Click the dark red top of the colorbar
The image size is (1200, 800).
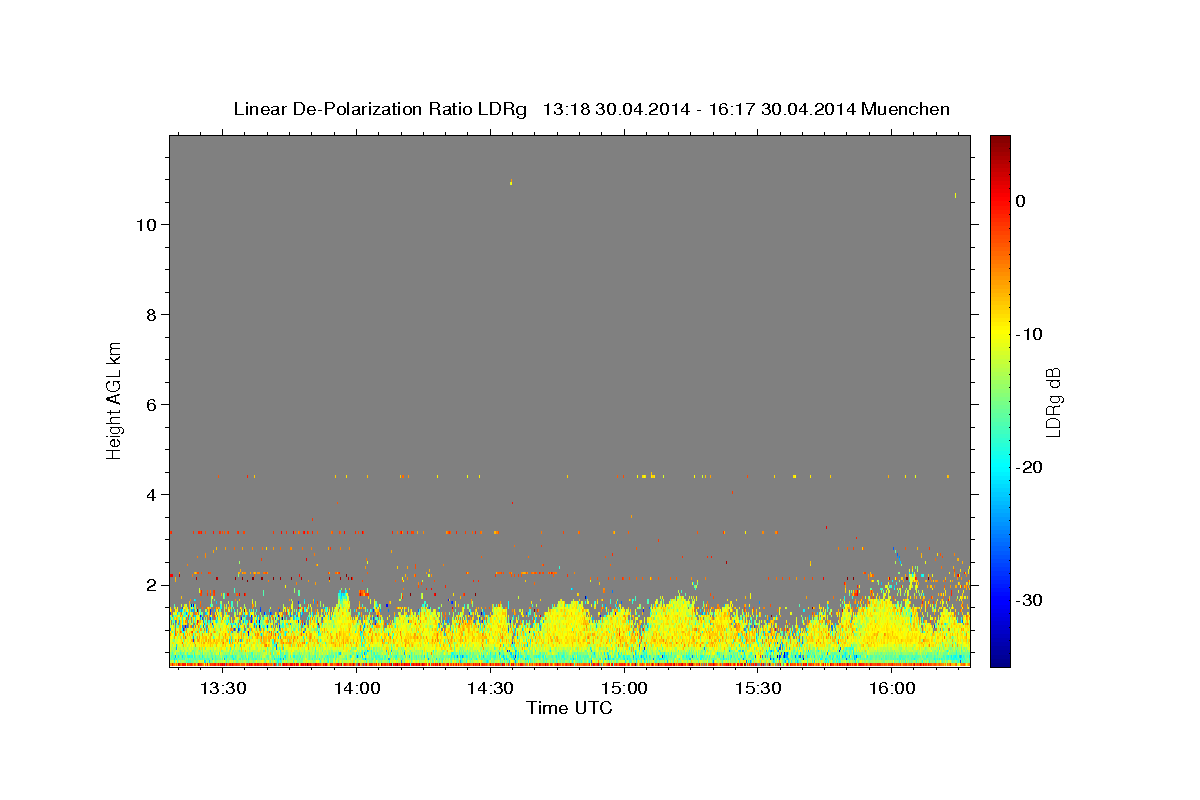(1000, 142)
